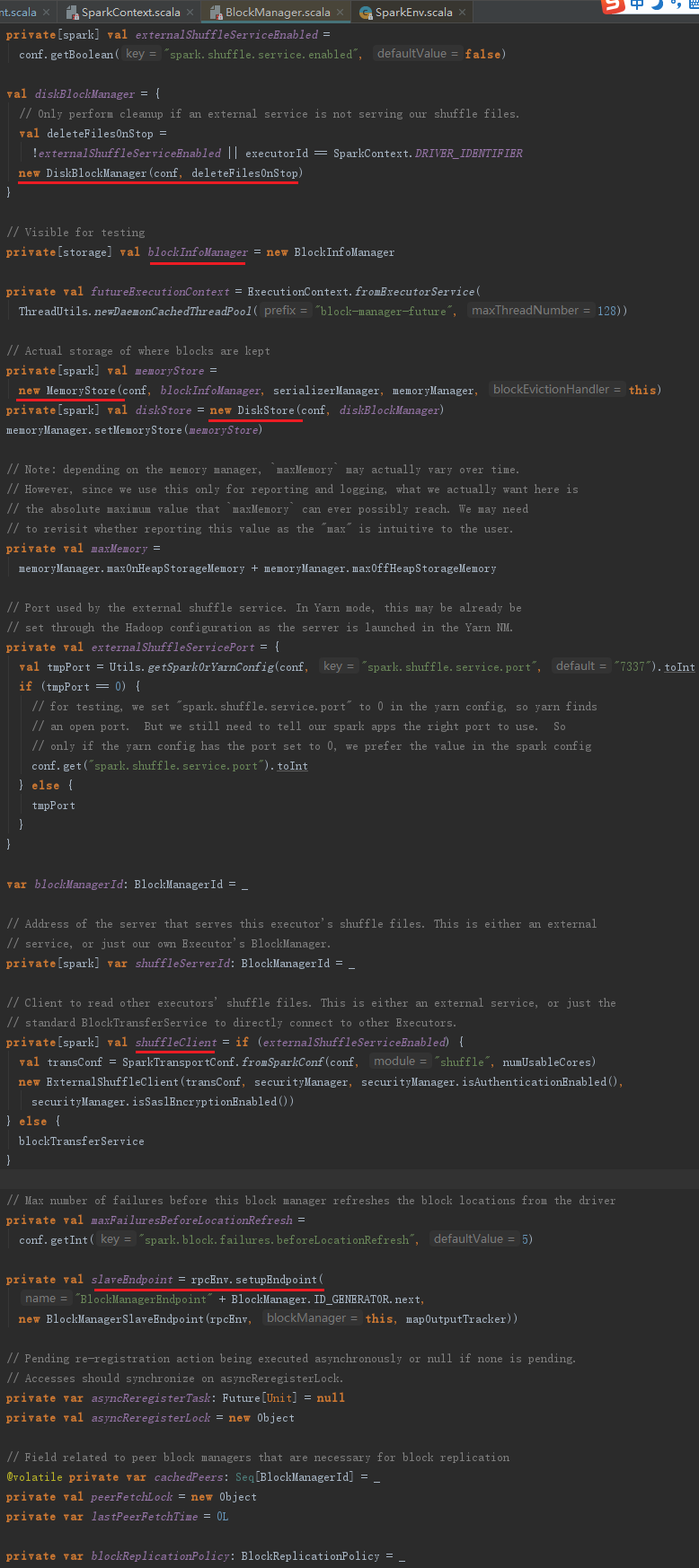Screen dimensions: 699x1568
Task: Click the "7337" default port string
Action: tap(633, 667)
